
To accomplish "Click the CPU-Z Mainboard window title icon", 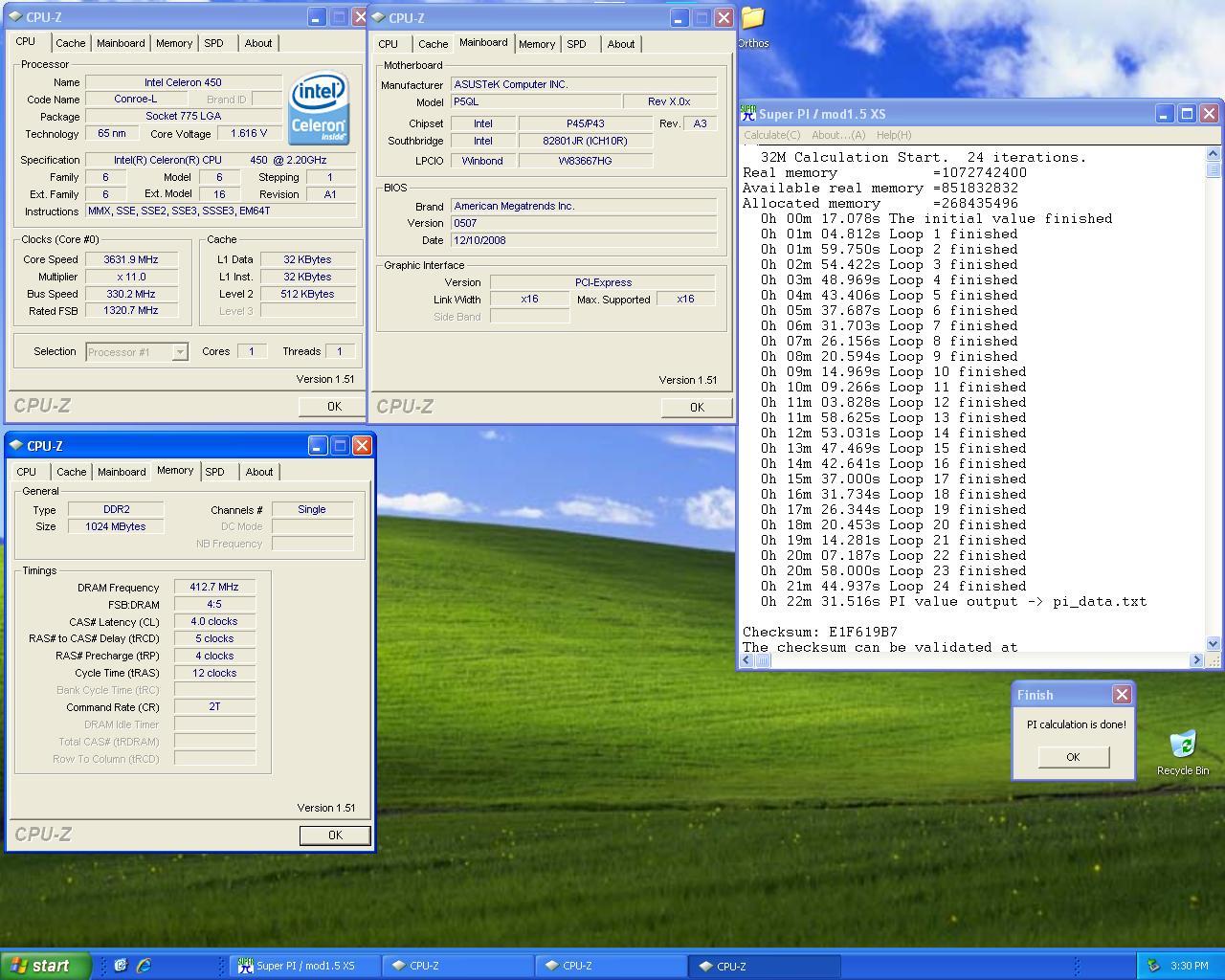I will pos(378,17).
